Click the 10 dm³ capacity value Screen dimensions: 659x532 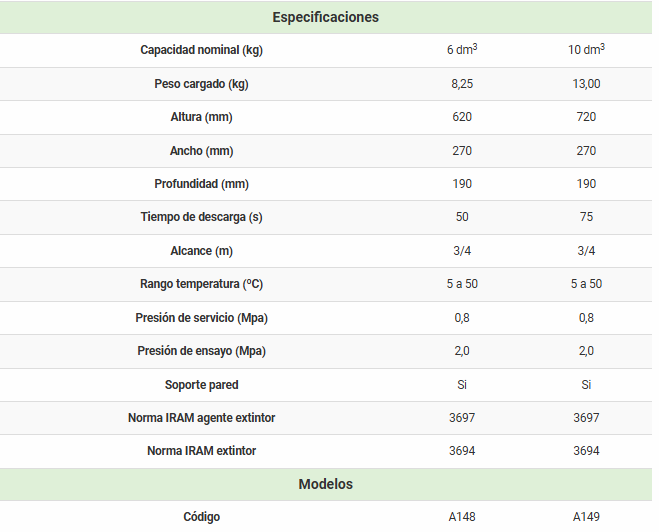click(586, 50)
